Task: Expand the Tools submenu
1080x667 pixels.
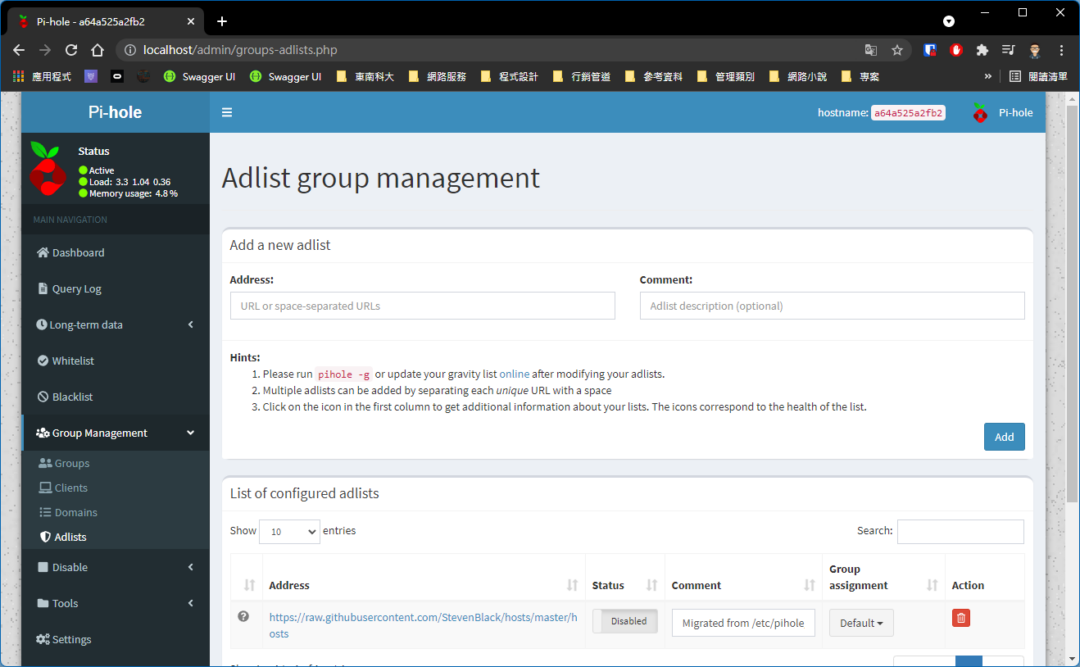Action: click(x=191, y=603)
